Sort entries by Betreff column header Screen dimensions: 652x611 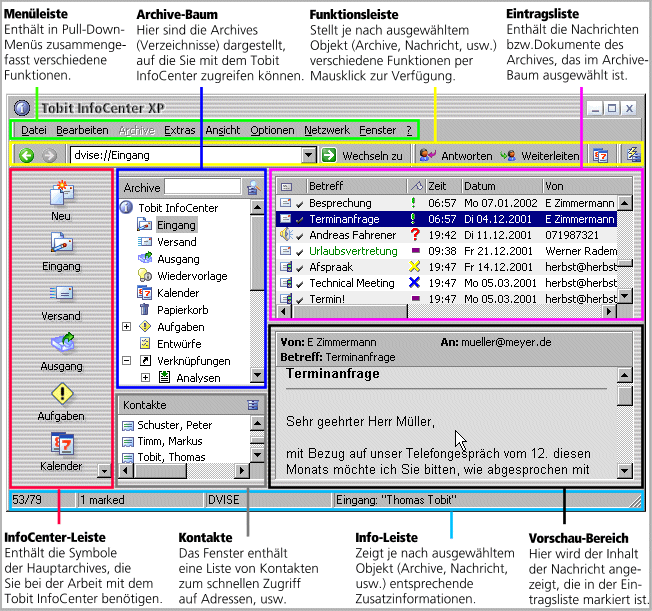click(x=356, y=186)
